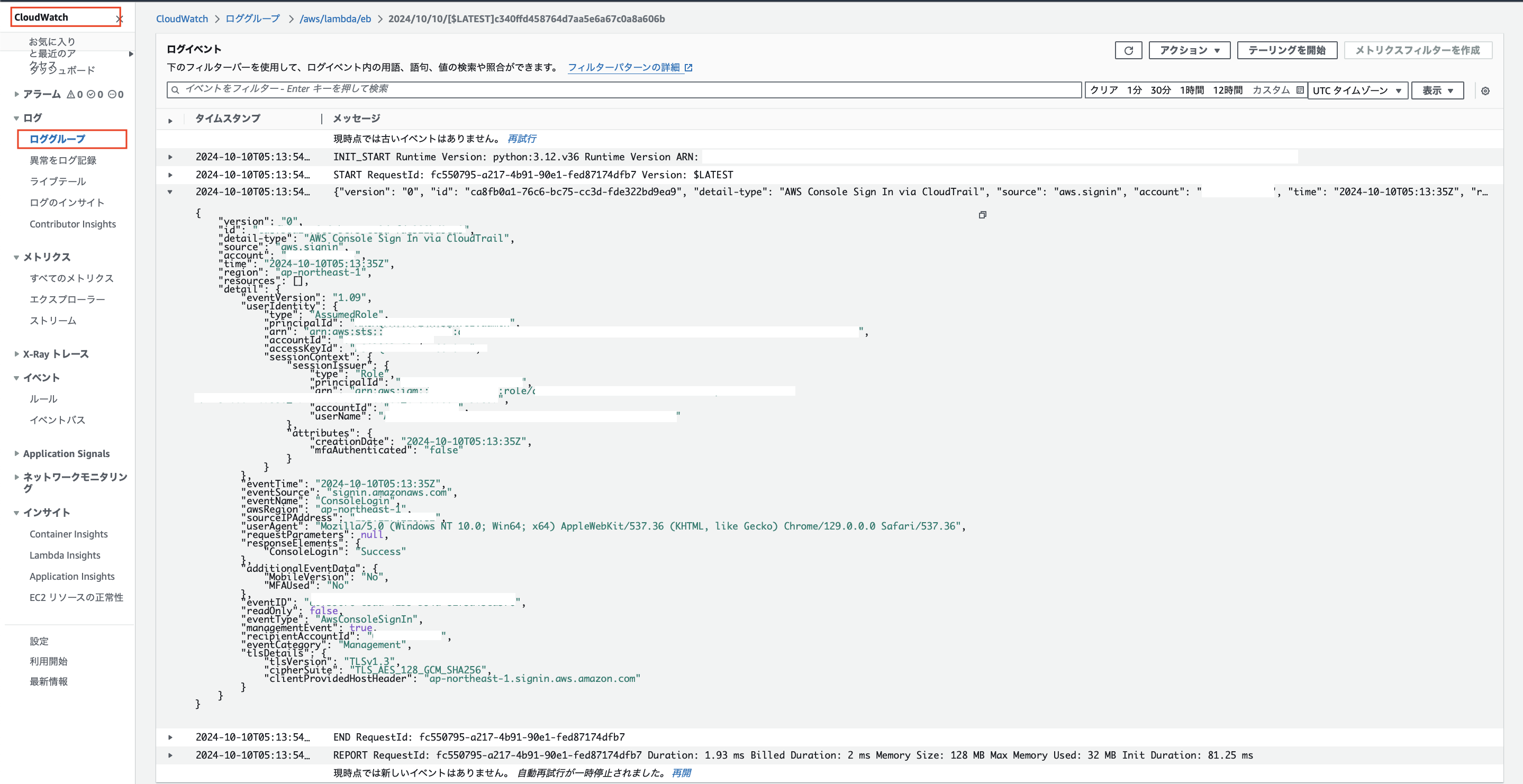Click the refresh log events icon
This screenshot has width=1523, height=784.
1128,50
